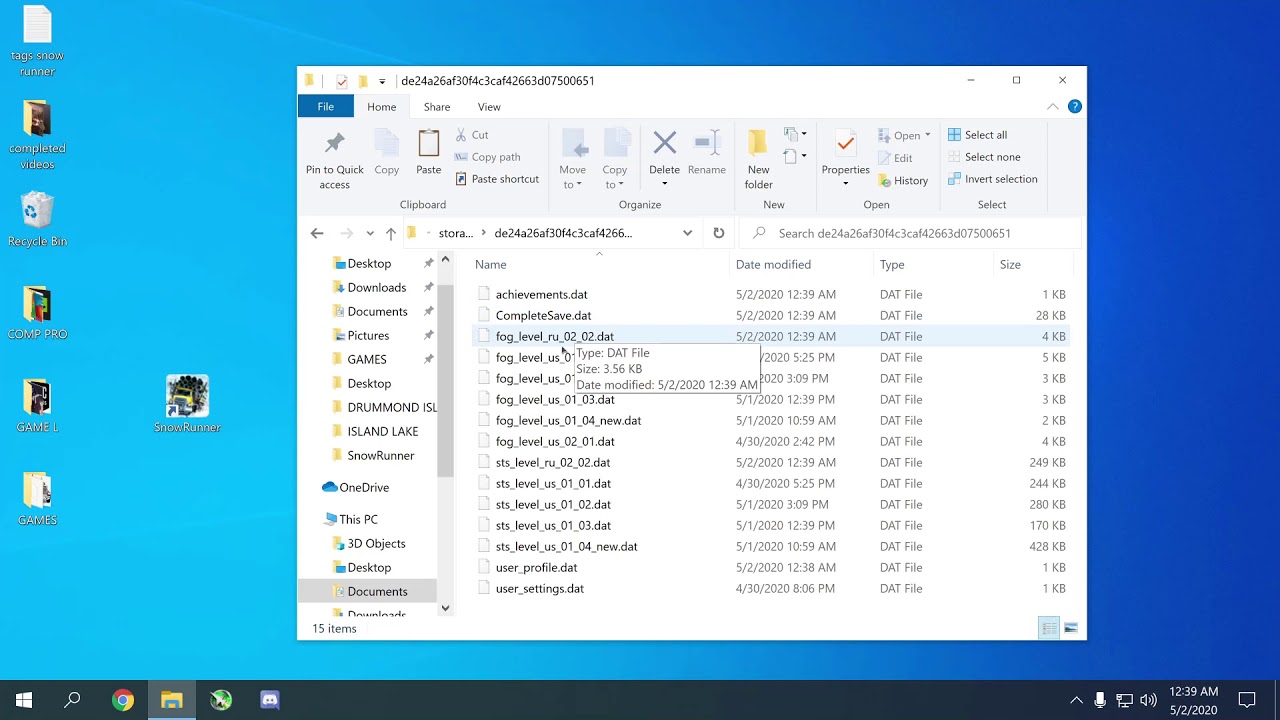
Task: Select Recycle Bin on desktop
Action: coord(37,219)
